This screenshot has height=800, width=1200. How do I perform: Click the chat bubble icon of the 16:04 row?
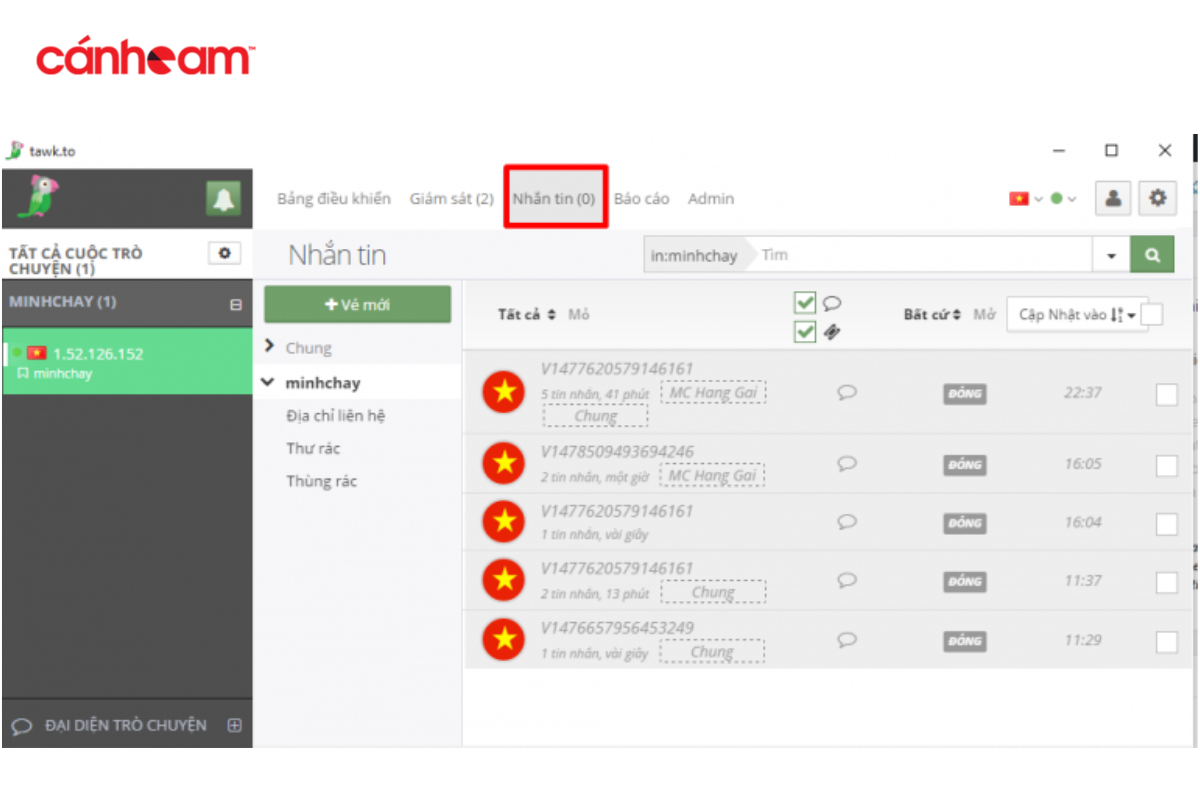pos(847,522)
